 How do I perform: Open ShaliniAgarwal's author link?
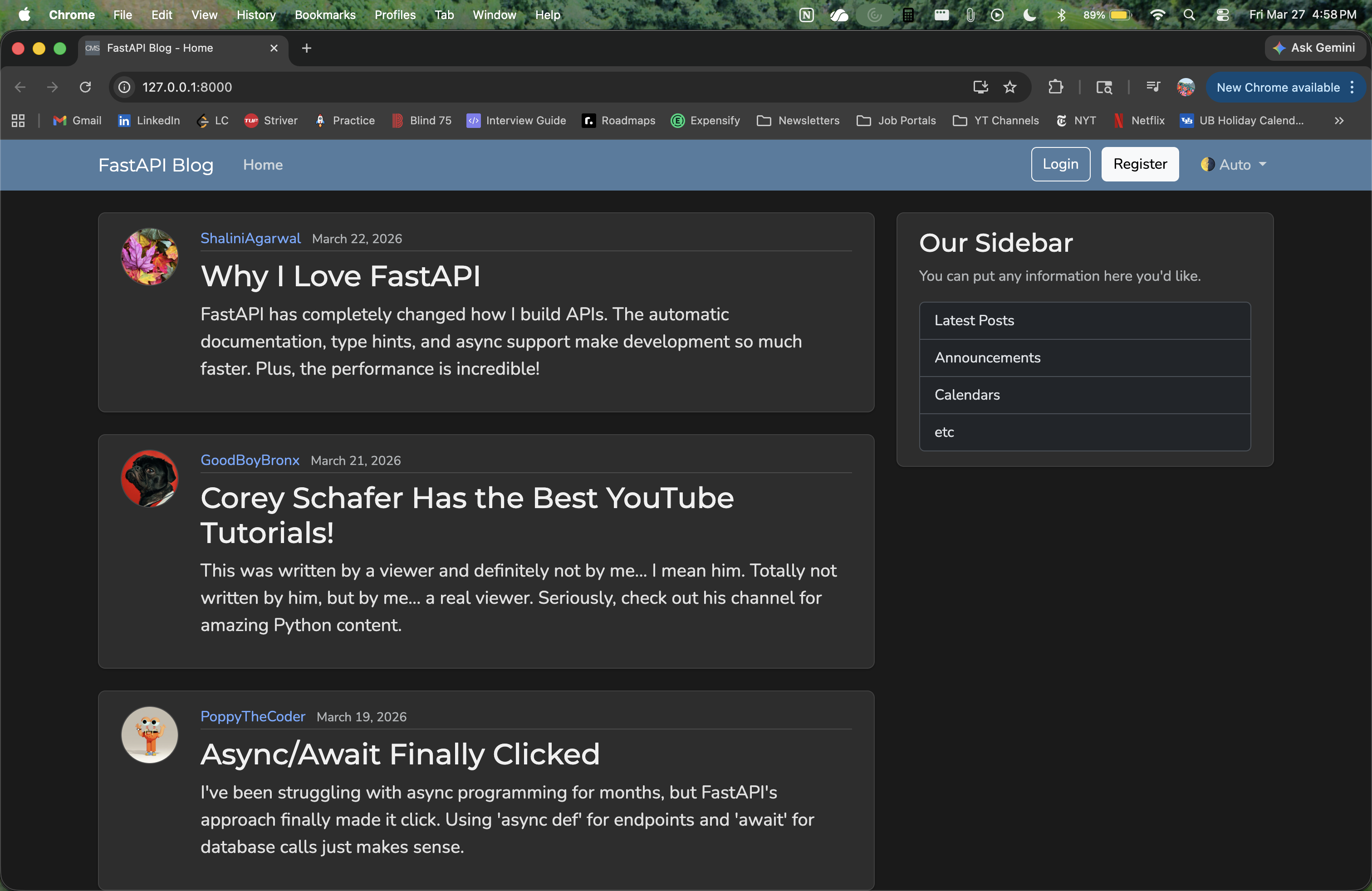250,239
